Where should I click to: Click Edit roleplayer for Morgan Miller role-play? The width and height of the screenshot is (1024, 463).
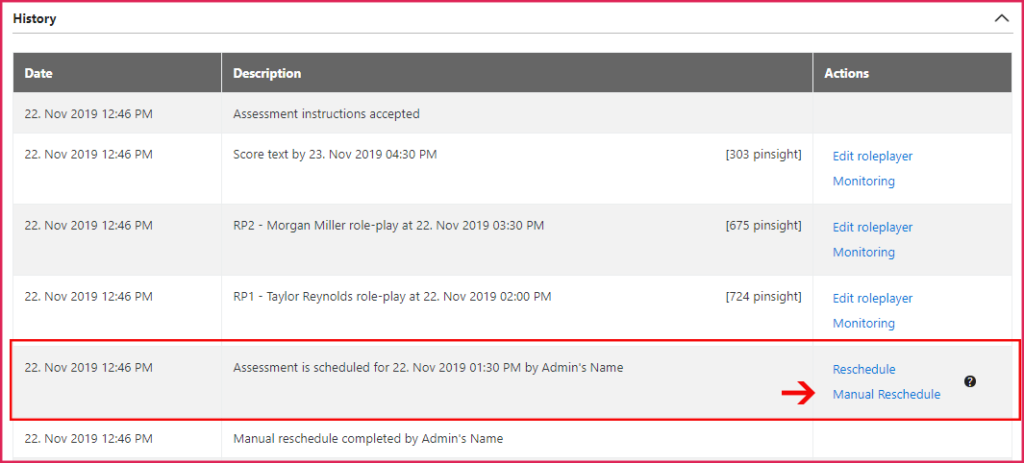coord(872,227)
